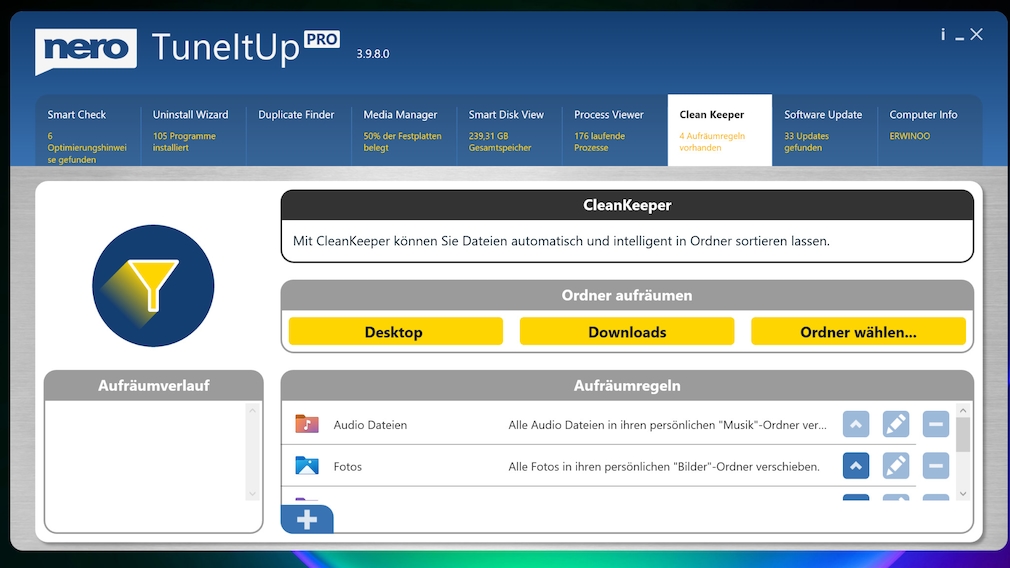Click the add new rule plus button
Screen dimensions: 1010x568
click(307, 520)
